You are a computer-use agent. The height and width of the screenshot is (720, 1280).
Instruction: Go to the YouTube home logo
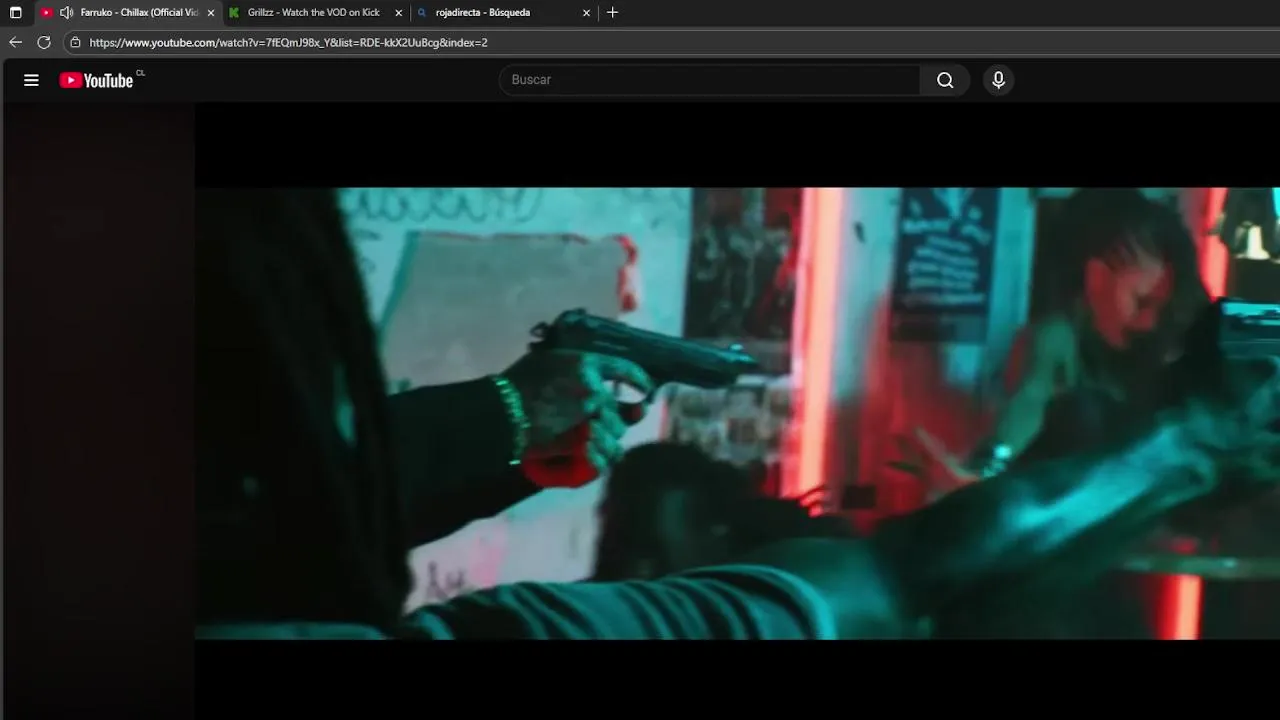[96, 80]
